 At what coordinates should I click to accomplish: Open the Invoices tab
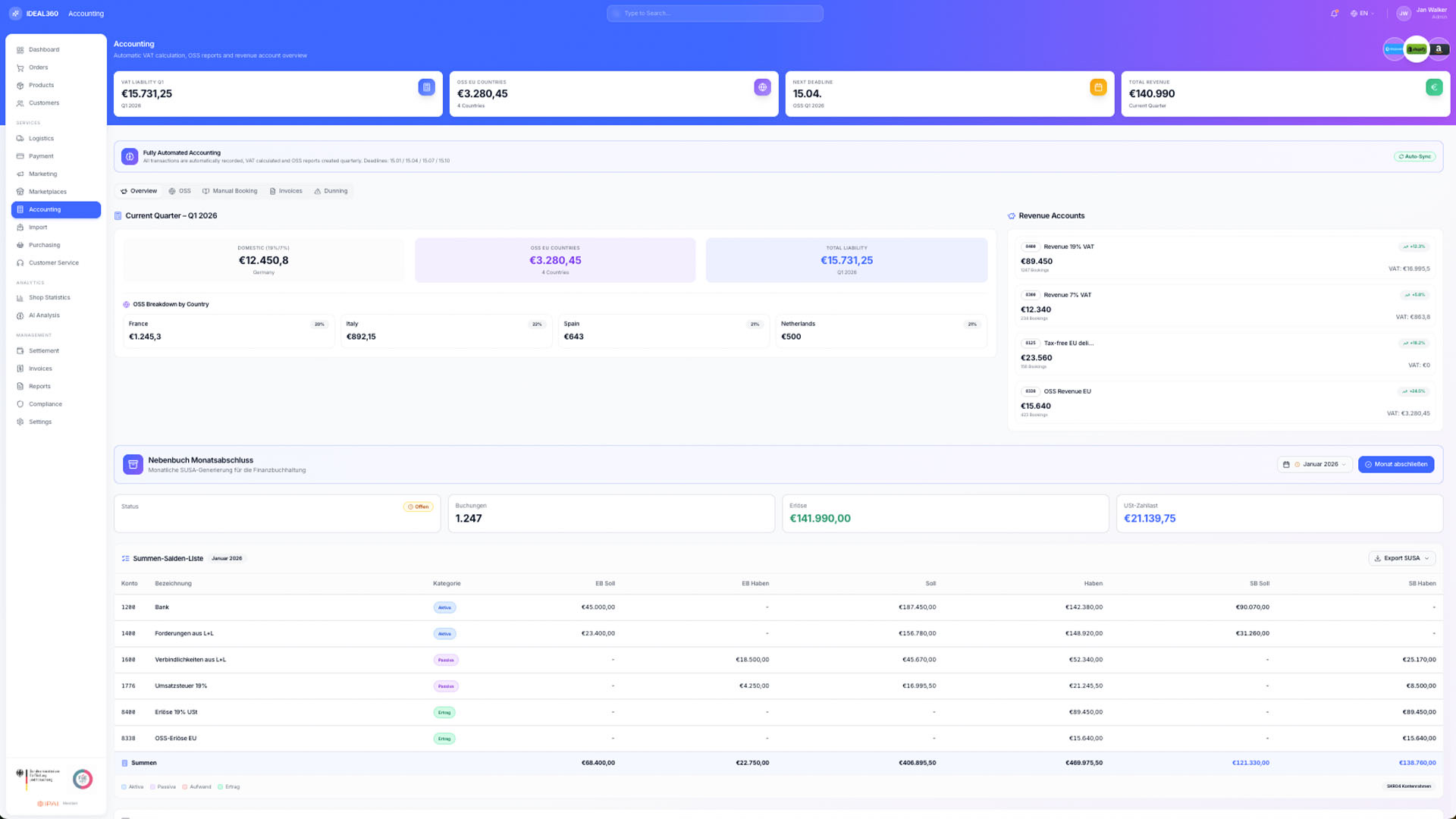point(286,191)
